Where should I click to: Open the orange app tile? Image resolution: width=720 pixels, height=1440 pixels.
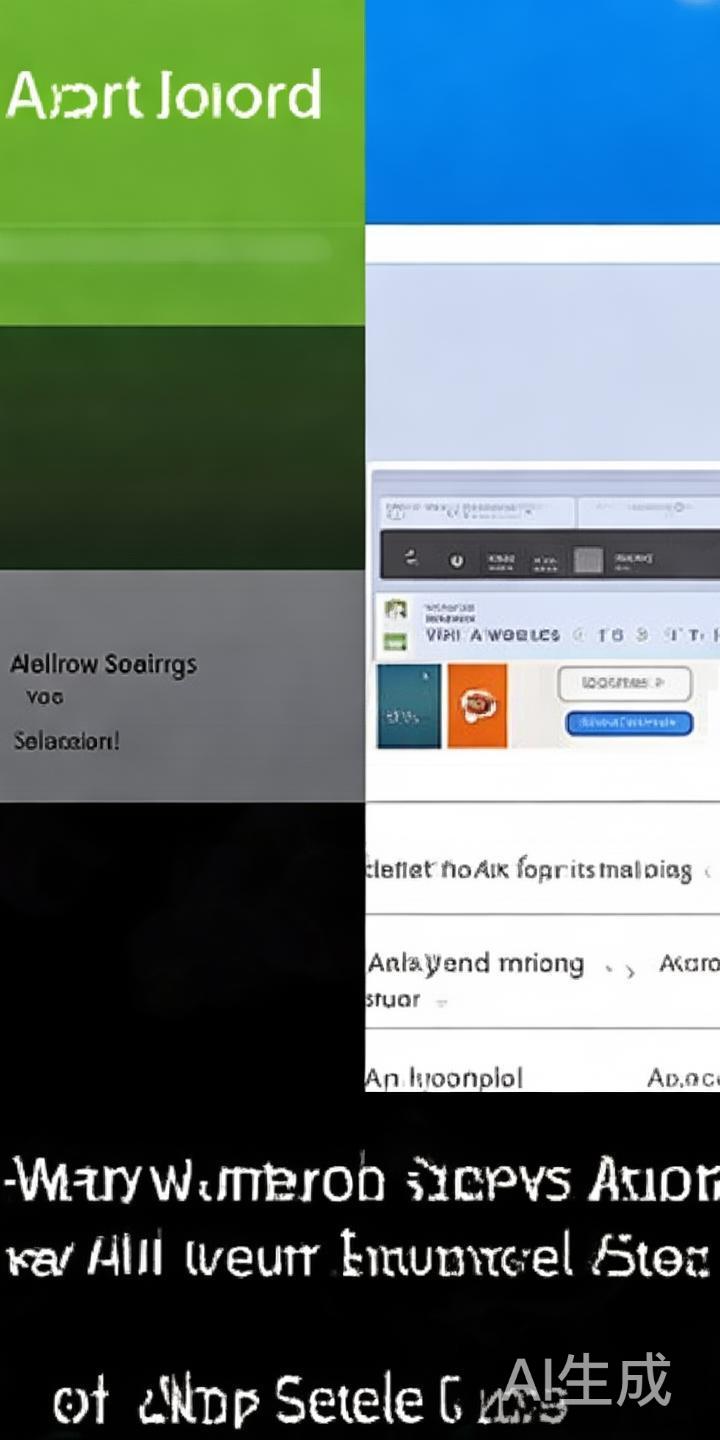(477, 706)
